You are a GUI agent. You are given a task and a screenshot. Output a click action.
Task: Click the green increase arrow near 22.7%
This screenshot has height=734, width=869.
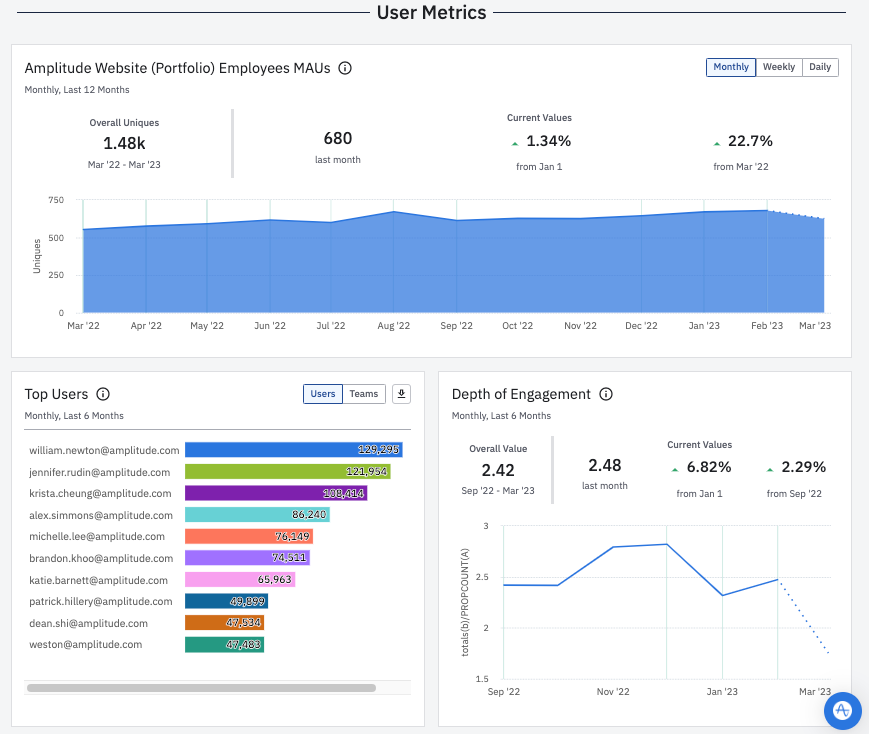714,142
